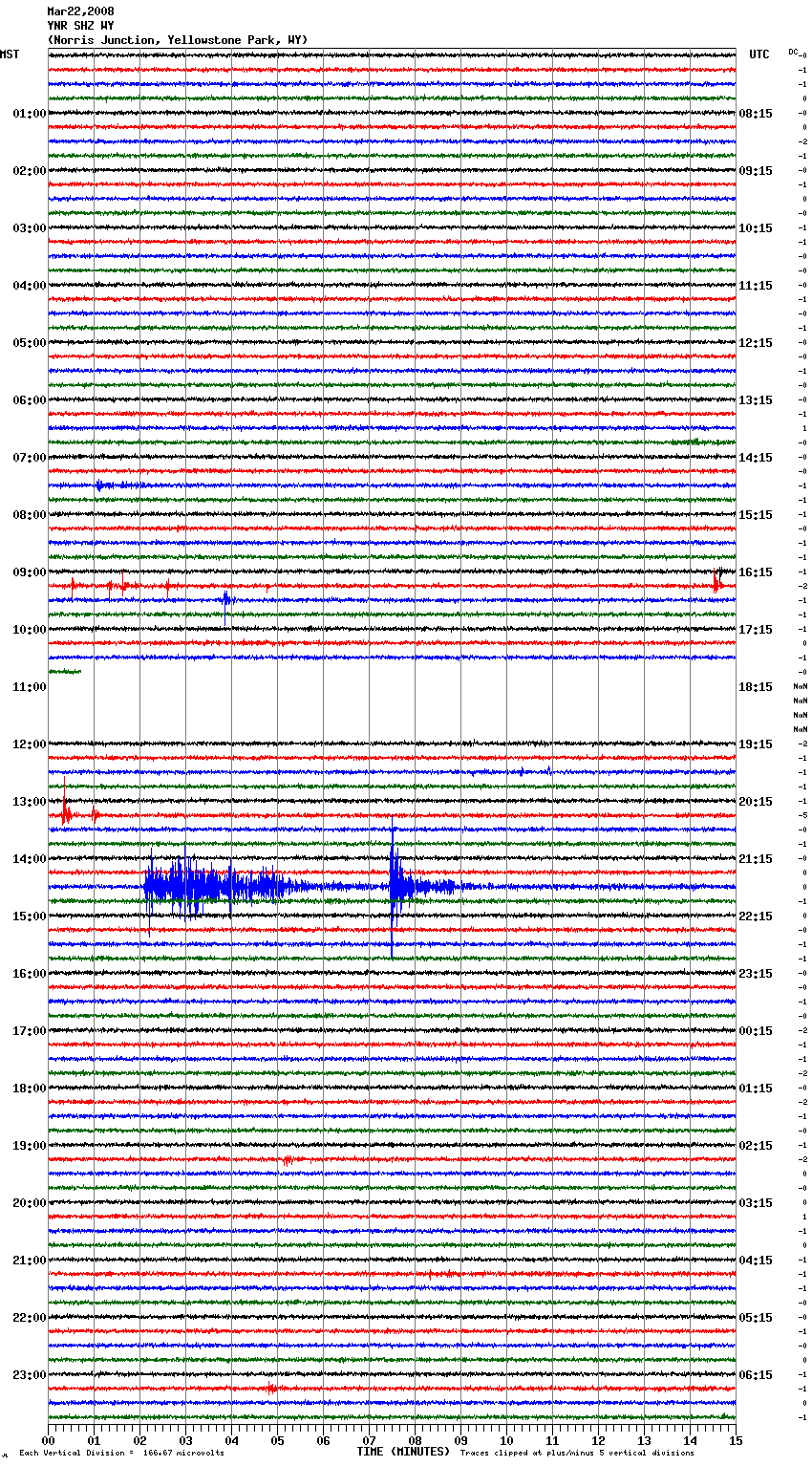812x1466 pixels.
Task: Click the 04:15 UTC time label
Action: pyautogui.click(x=756, y=1261)
